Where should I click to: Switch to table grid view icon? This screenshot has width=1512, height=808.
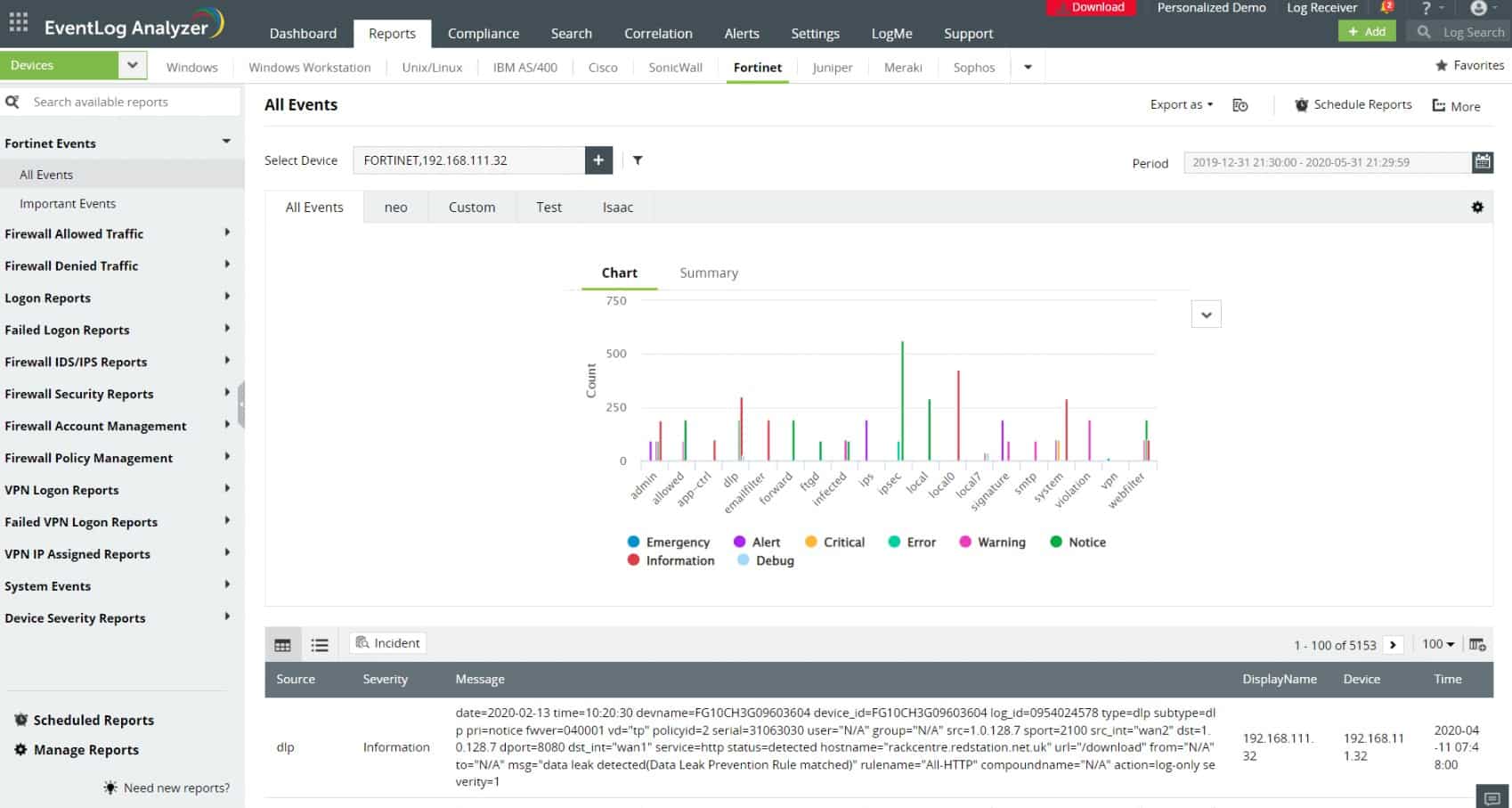coord(282,645)
